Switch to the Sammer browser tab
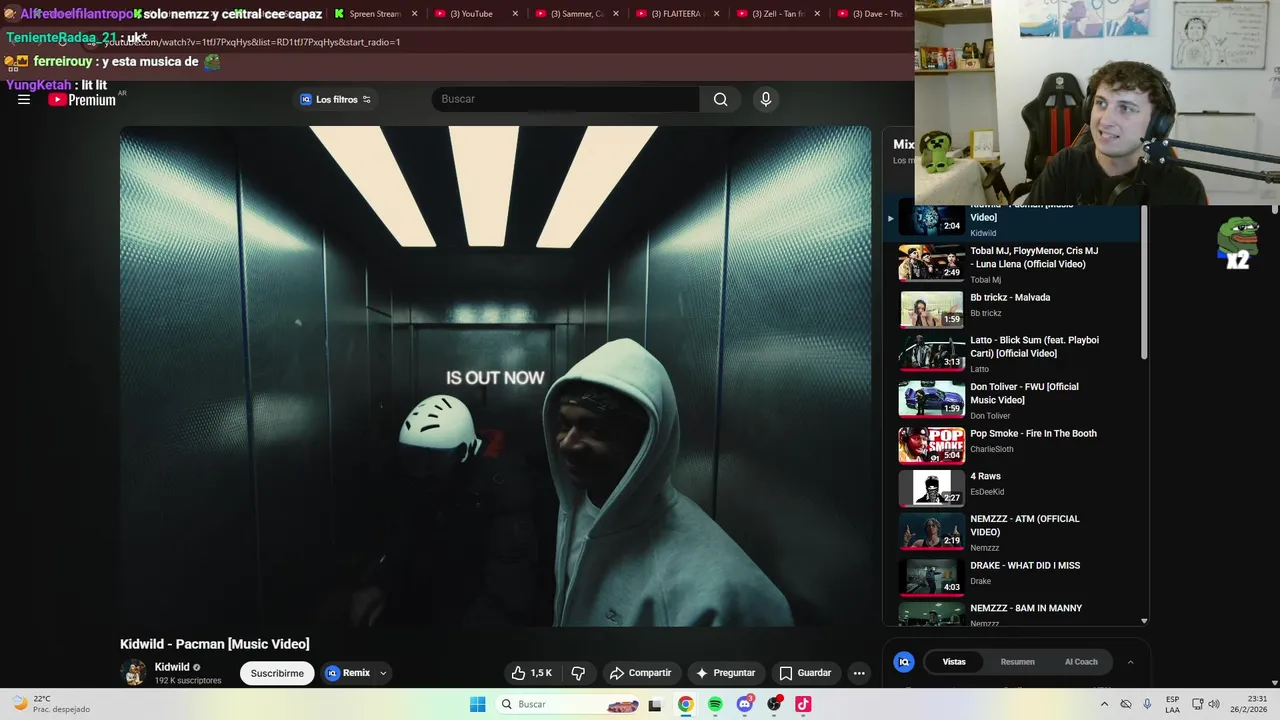1280x720 pixels. 576,14
